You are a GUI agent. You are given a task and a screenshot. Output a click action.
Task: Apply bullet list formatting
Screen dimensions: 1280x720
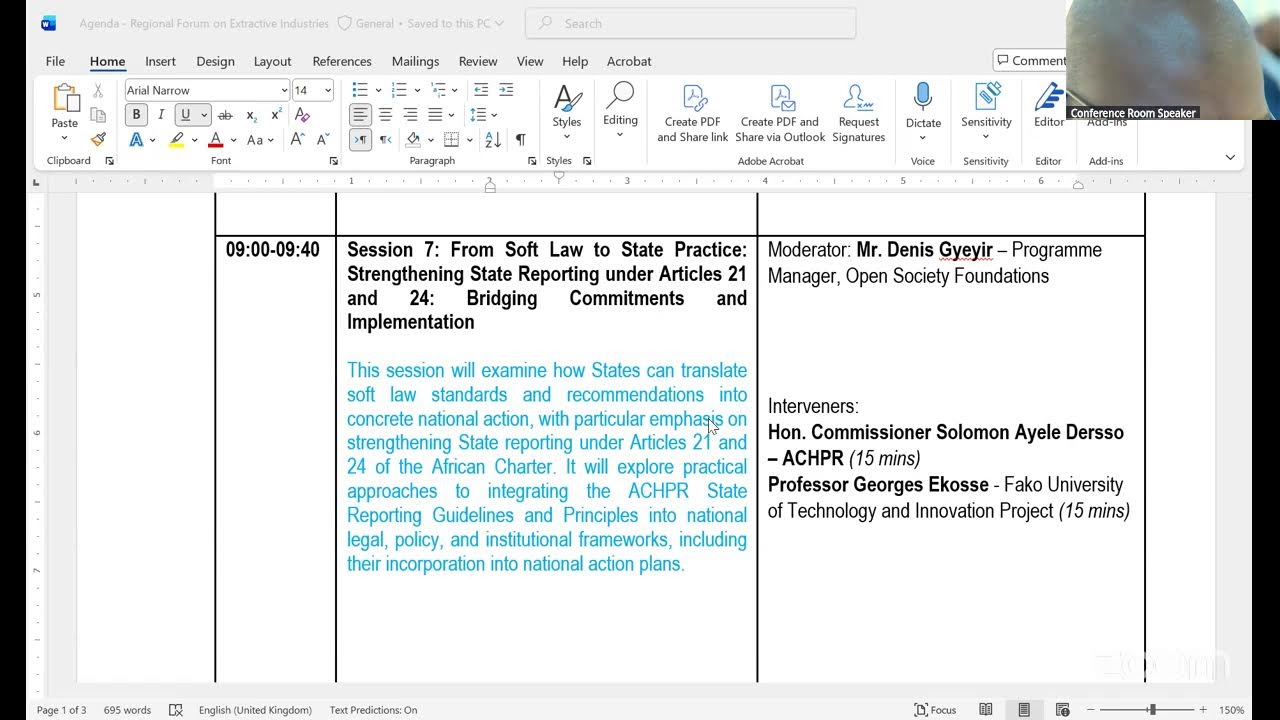[360, 90]
